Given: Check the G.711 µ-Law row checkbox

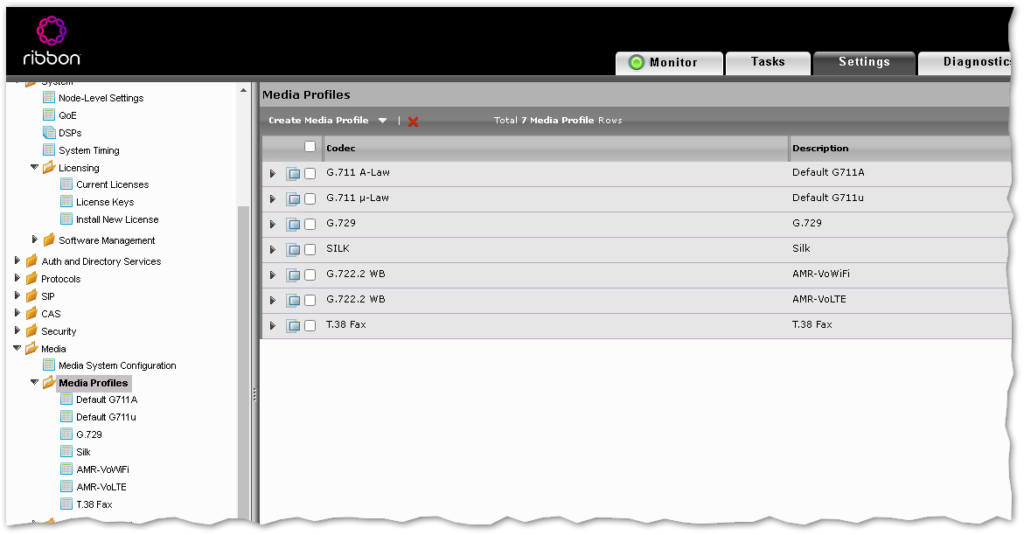Looking at the screenshot, I should pyautogui.click(x=310, y=199).
